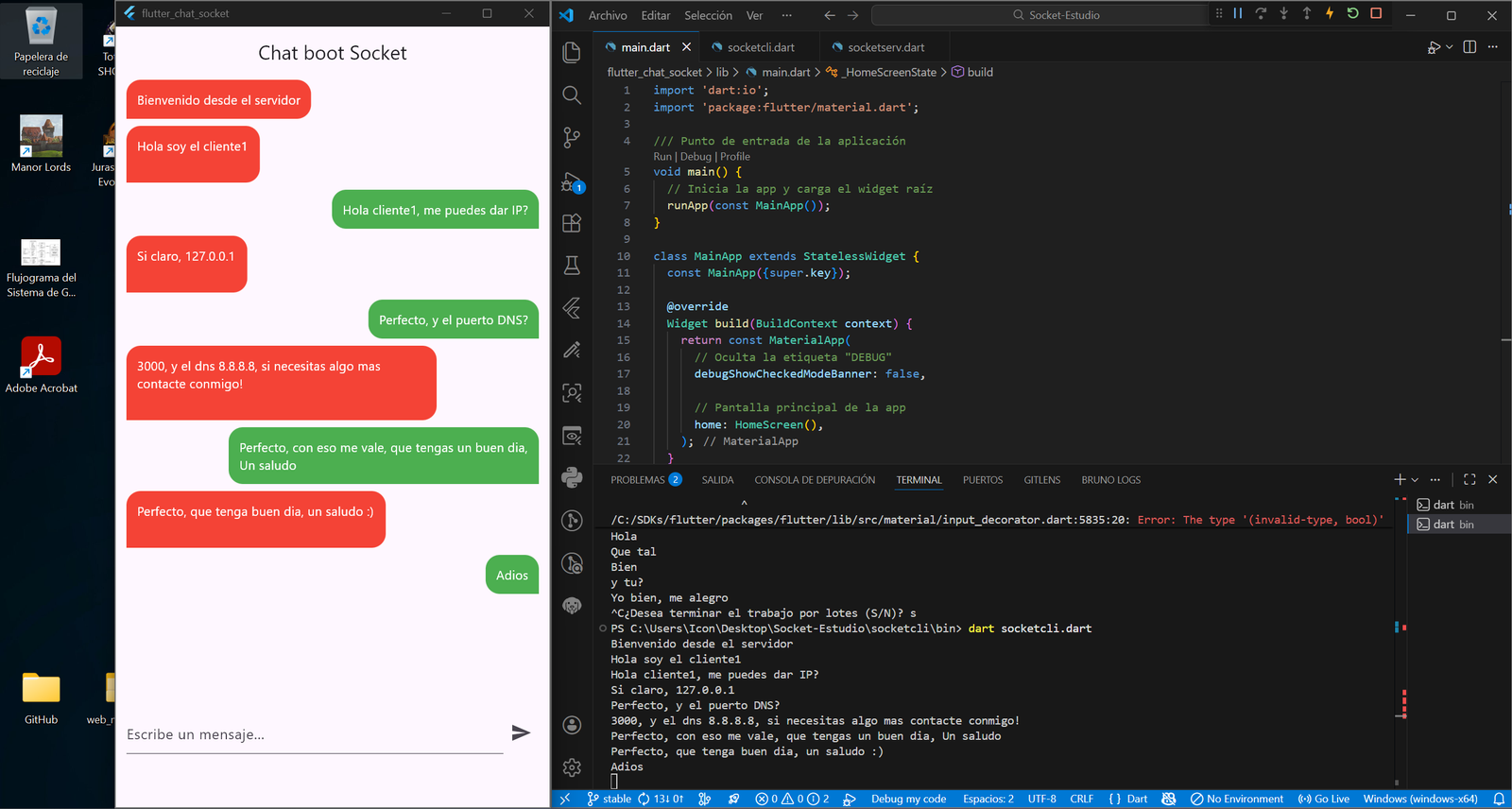Open the Source Control view
The height and width of the screenshot is (809, 1512).
pyautogui.click(x=572, y=138)
